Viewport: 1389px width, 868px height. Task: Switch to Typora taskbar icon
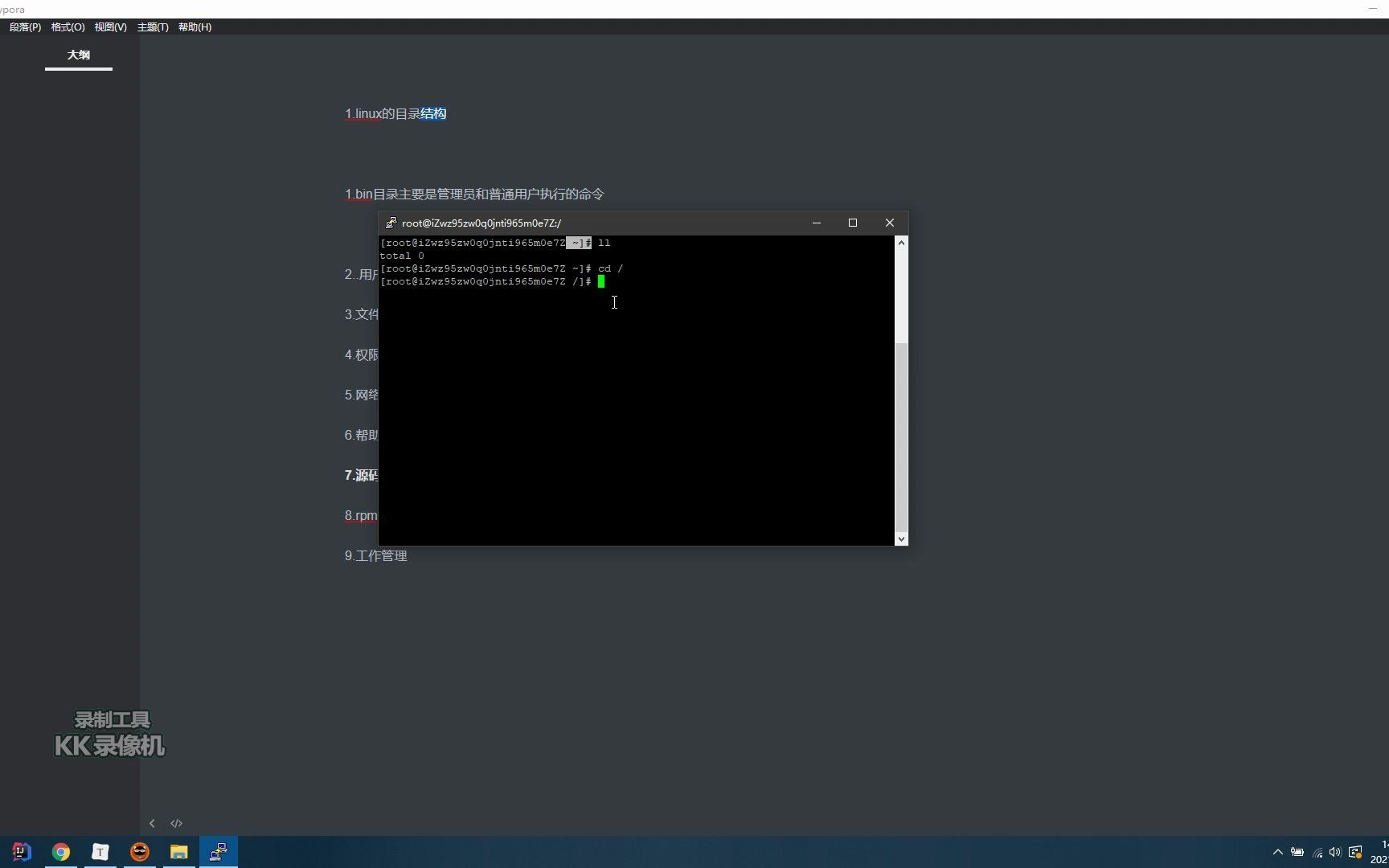100,852
